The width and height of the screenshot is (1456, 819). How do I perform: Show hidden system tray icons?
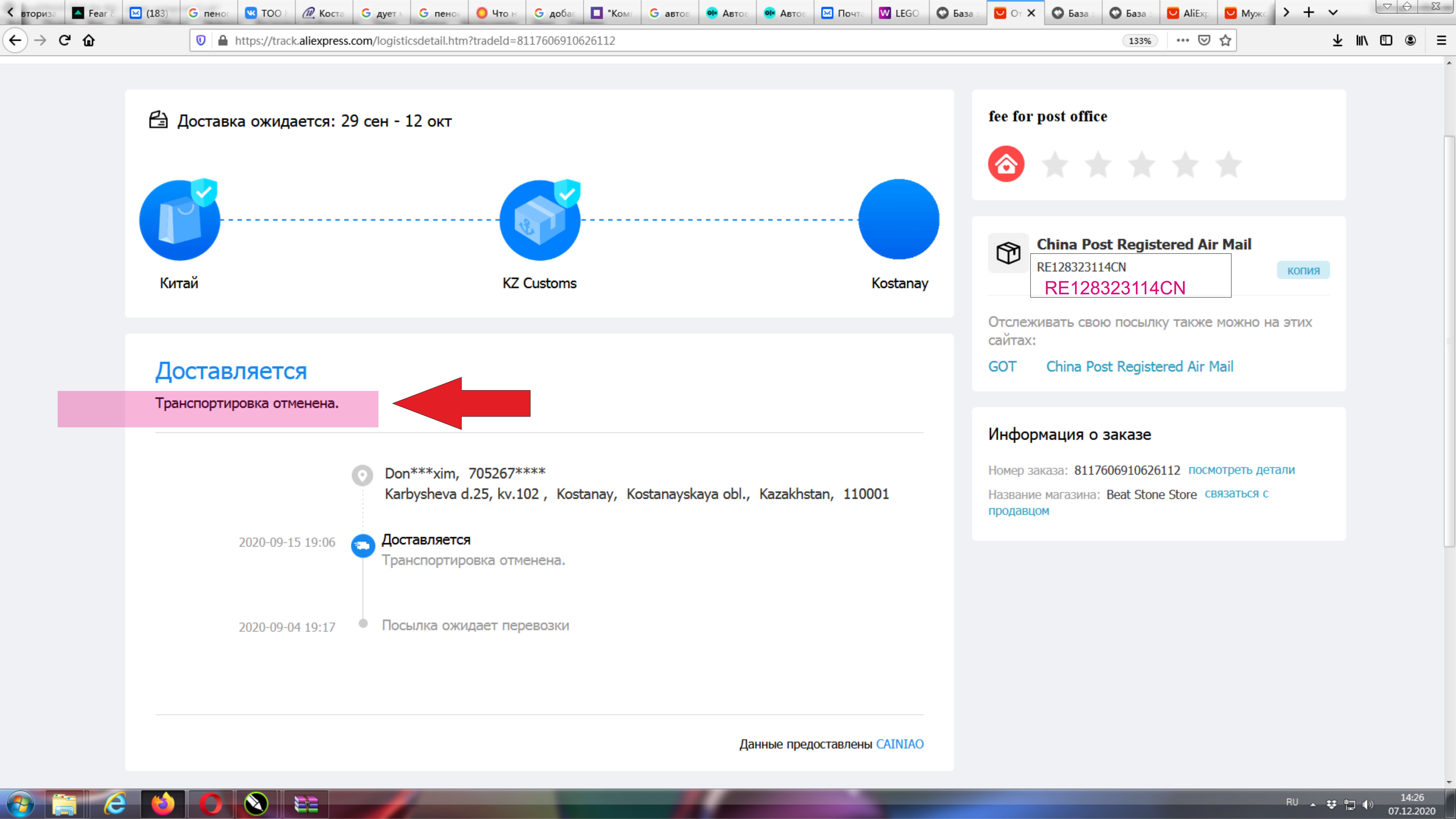1313,804
